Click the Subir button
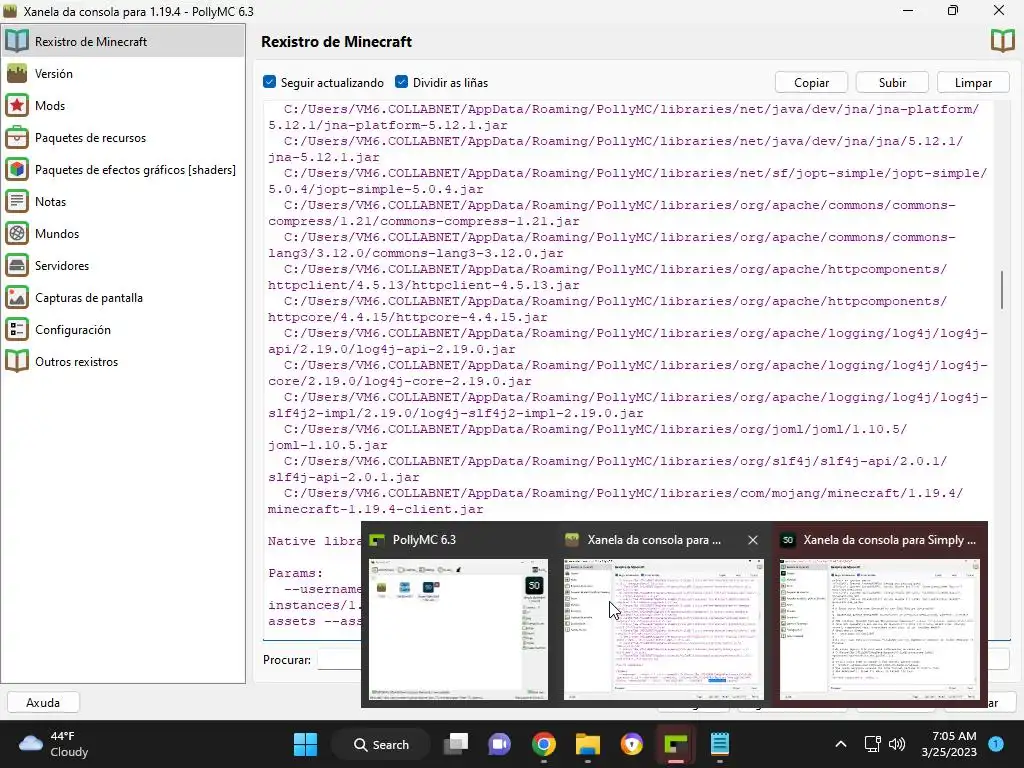This screenshot has height=768, width=1024. (x=892, y=82)
